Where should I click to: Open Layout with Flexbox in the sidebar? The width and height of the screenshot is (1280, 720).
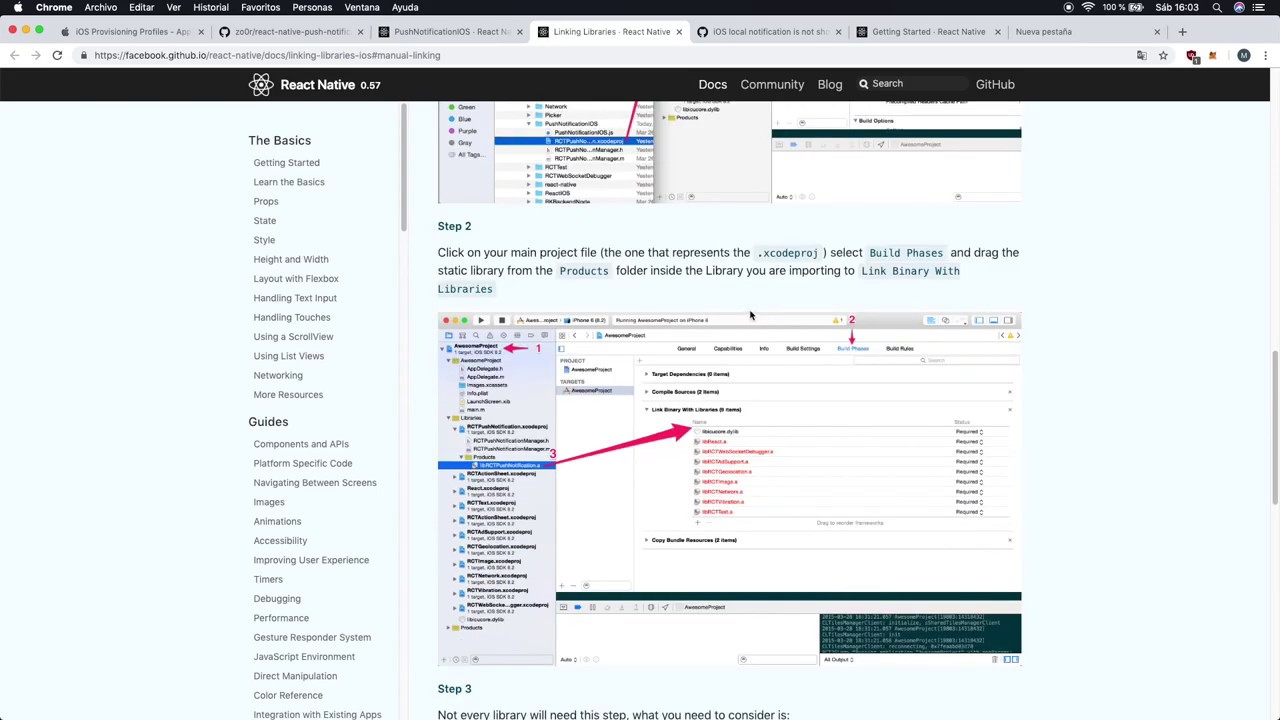pos(296,279)
